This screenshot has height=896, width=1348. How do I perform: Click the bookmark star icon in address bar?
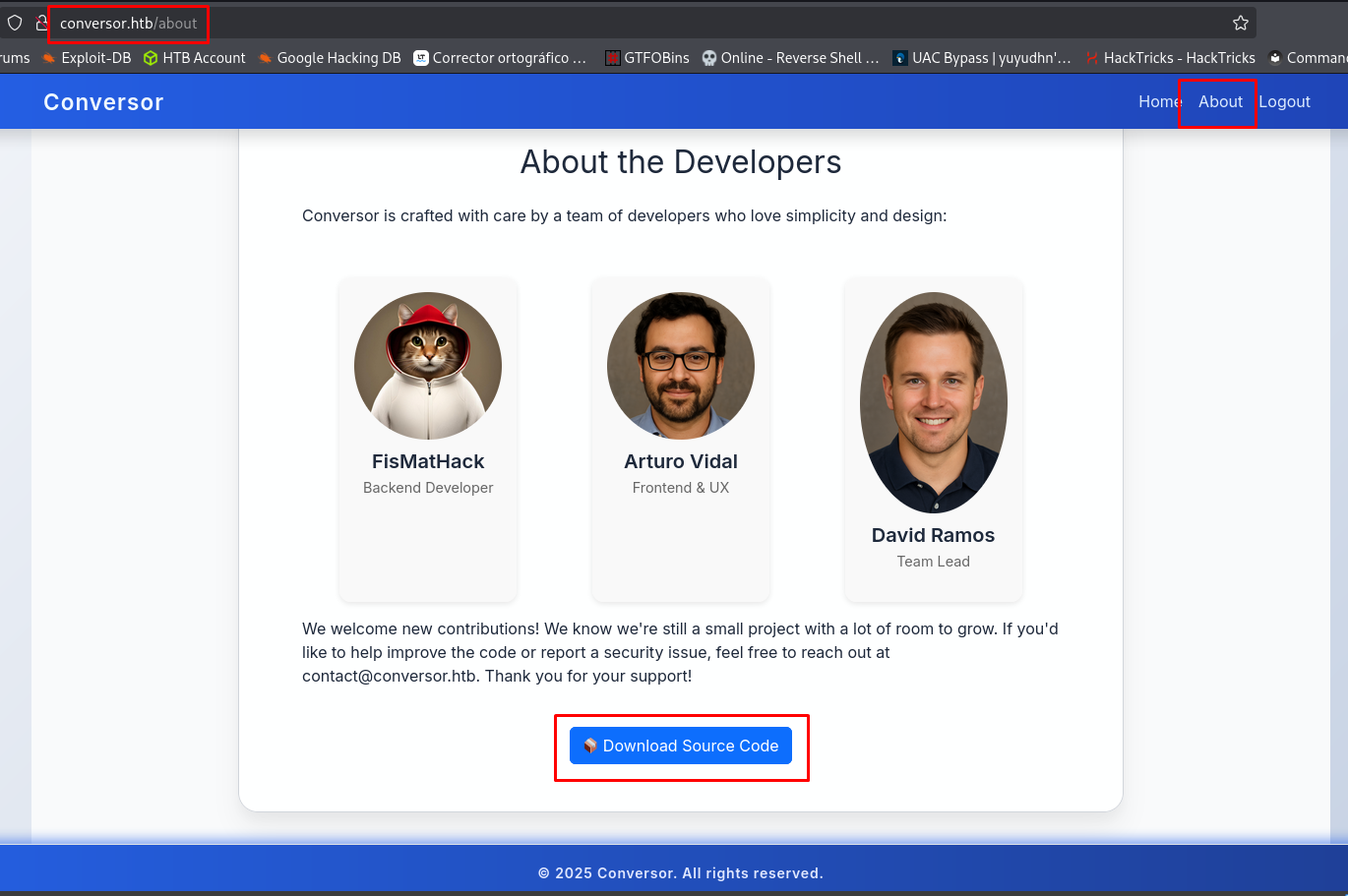[x=1240, y=23]
